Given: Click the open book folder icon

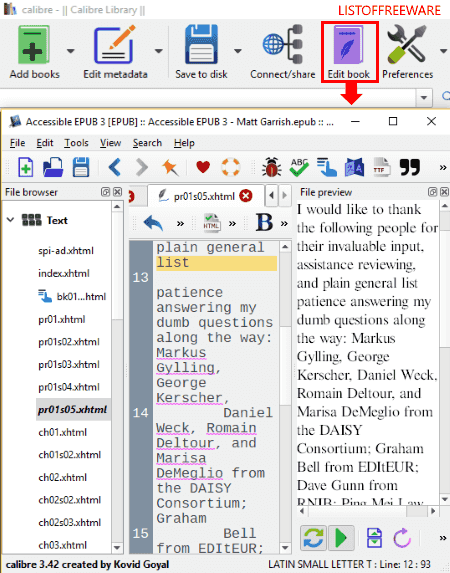Looking at the screenshot, I should point(53,168).
